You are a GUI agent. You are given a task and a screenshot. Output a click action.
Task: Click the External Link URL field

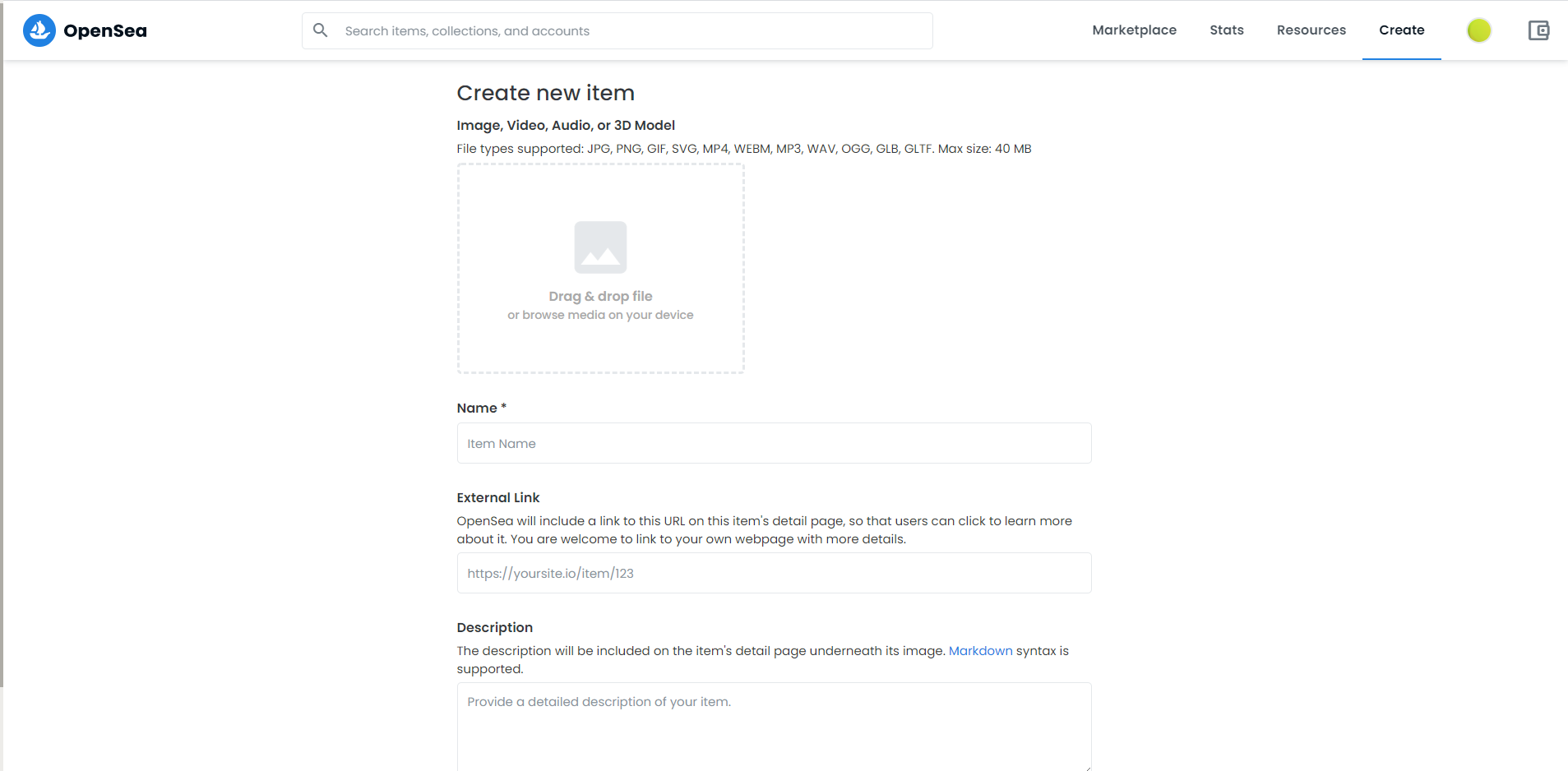point(774,574)
